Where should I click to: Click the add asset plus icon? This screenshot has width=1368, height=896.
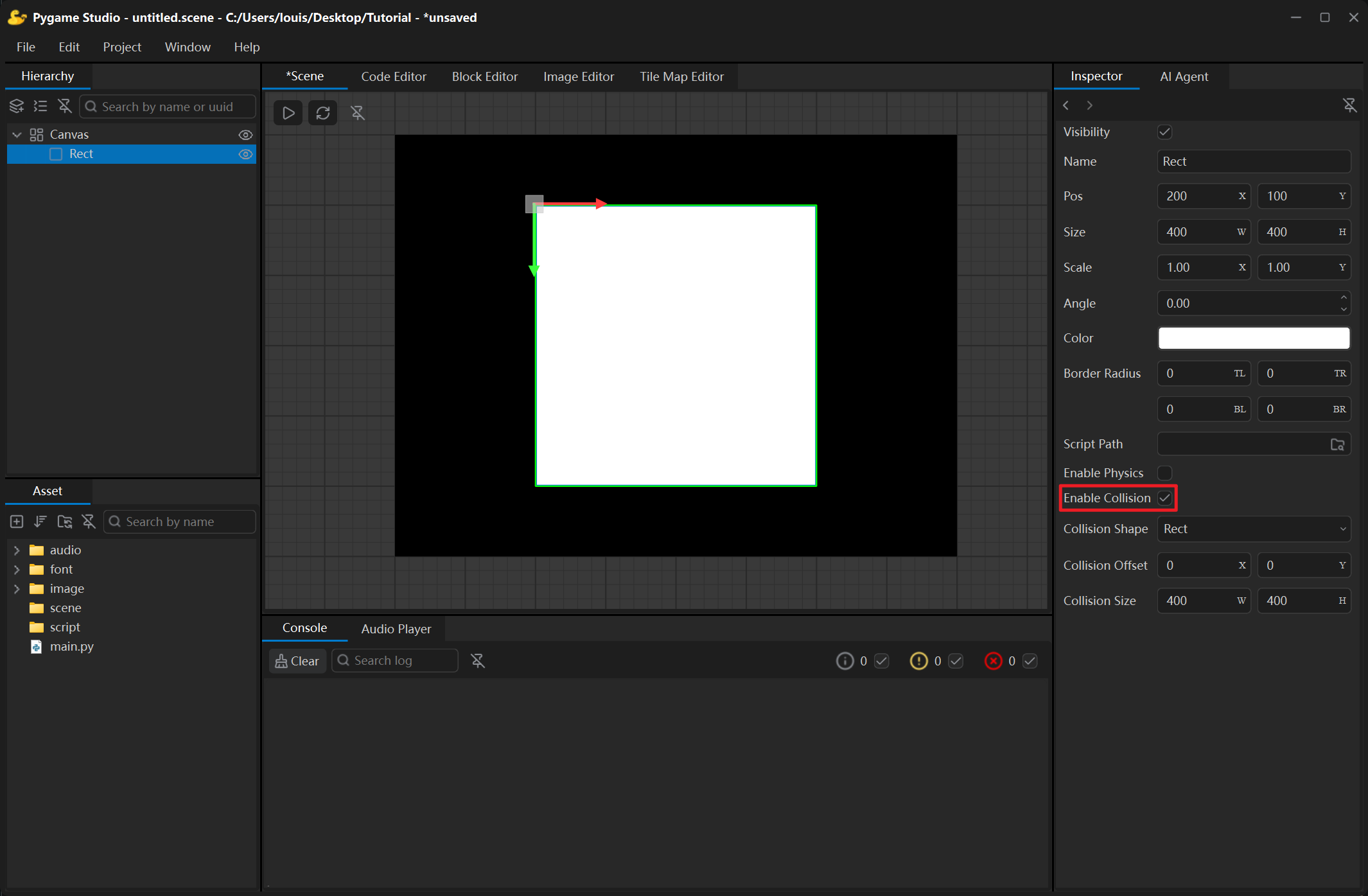(x=17, y=522)
